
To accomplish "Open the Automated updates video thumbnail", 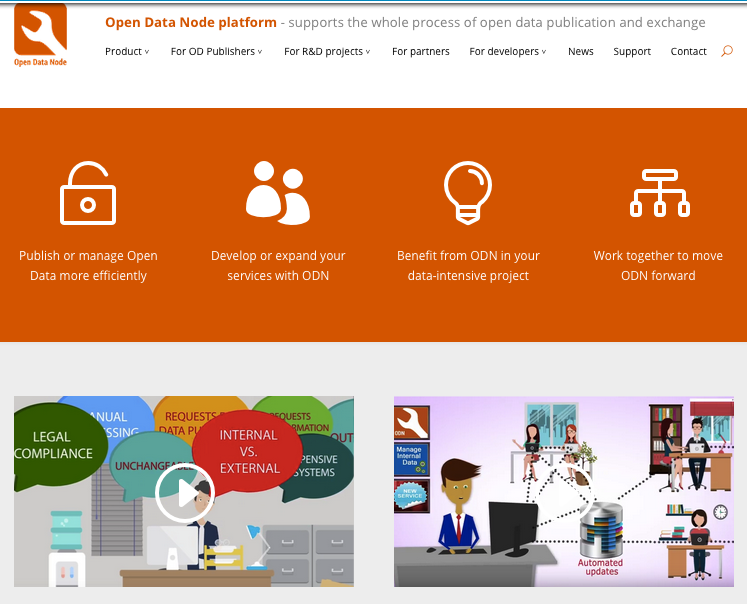I will pyautogui.click(x=564, y=491).
